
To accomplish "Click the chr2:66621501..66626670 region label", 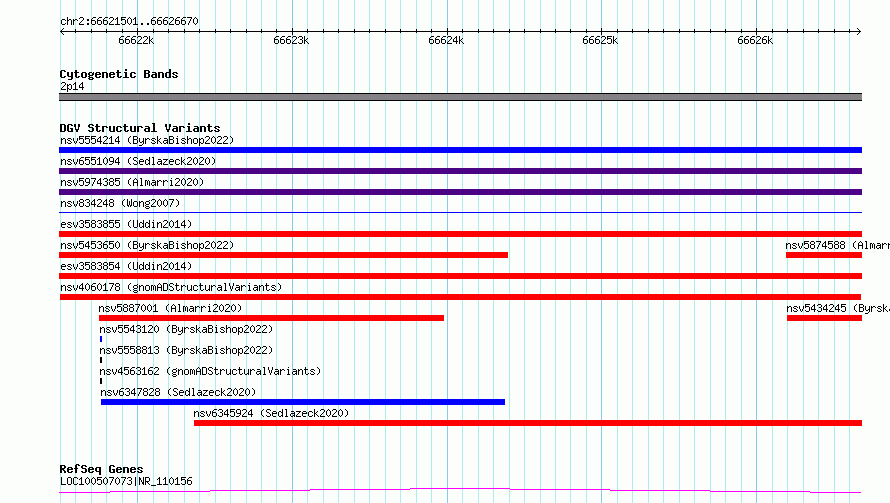I will 129,21.
